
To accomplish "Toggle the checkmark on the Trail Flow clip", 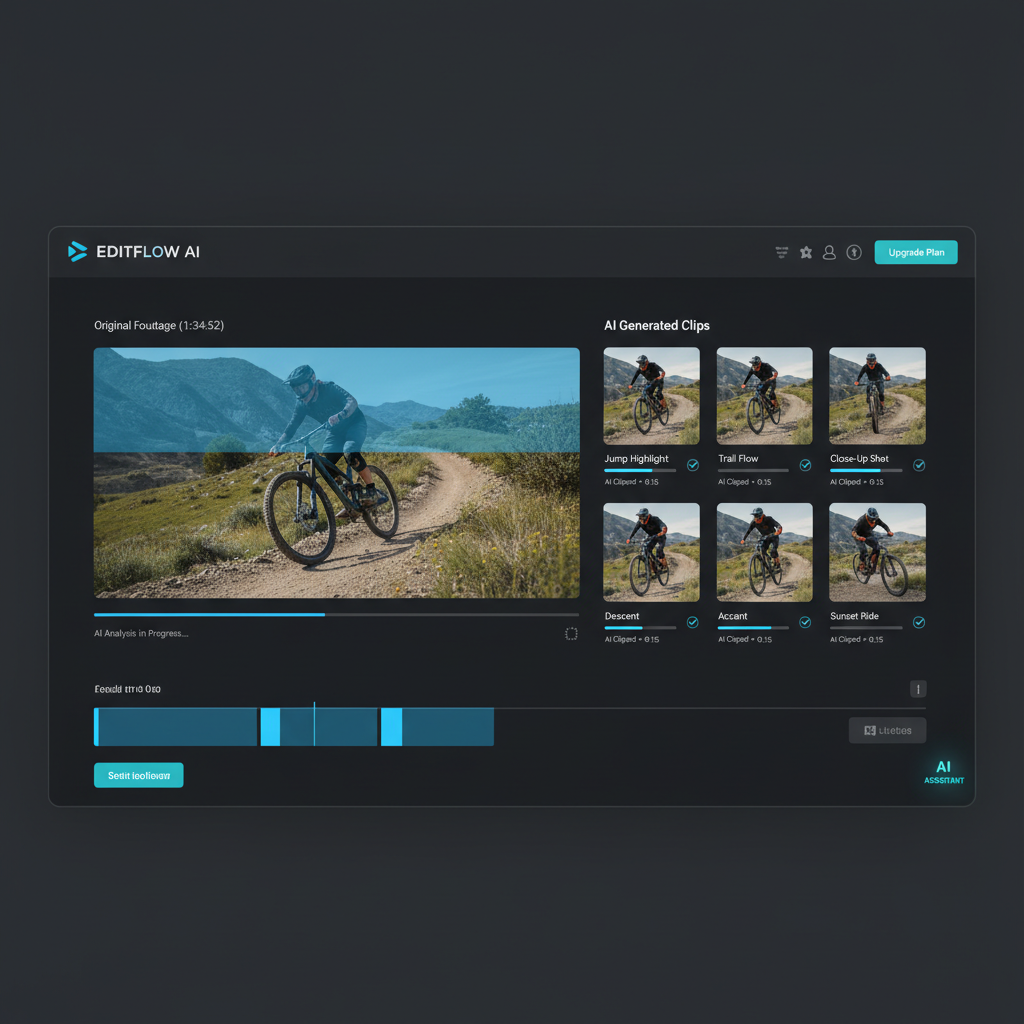I will point(805,464).
